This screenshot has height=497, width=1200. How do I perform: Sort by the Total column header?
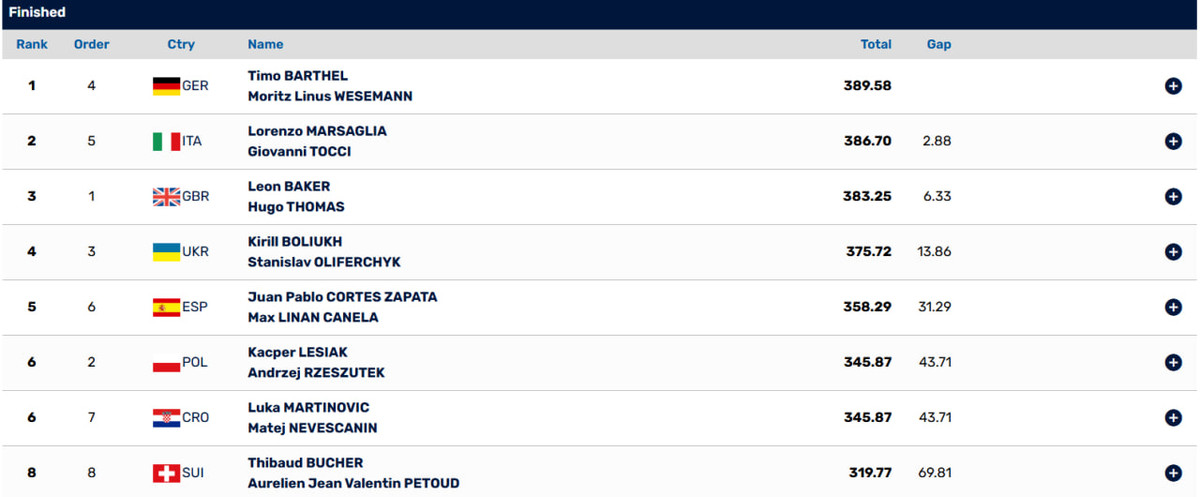coord(876,45)
